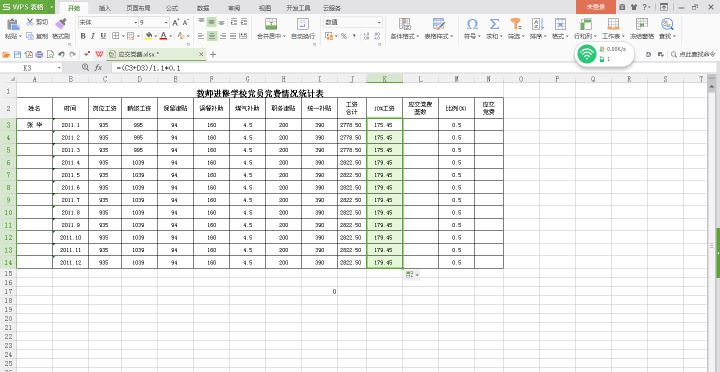Screen dimensions: 720x372
Task: Switch to the 公式 (Formulas) ribbon tab
Action: click(x=172, y=8)
